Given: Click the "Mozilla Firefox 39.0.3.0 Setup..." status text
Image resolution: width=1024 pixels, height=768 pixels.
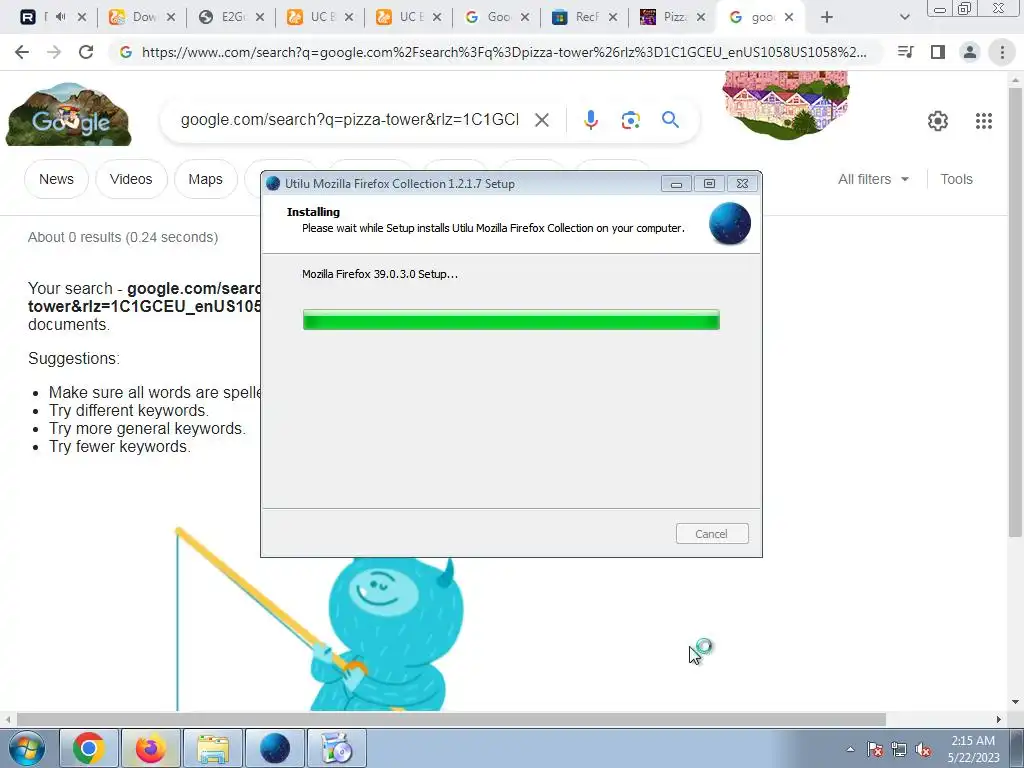Looking at the screenshot, I should pos(379,274).
